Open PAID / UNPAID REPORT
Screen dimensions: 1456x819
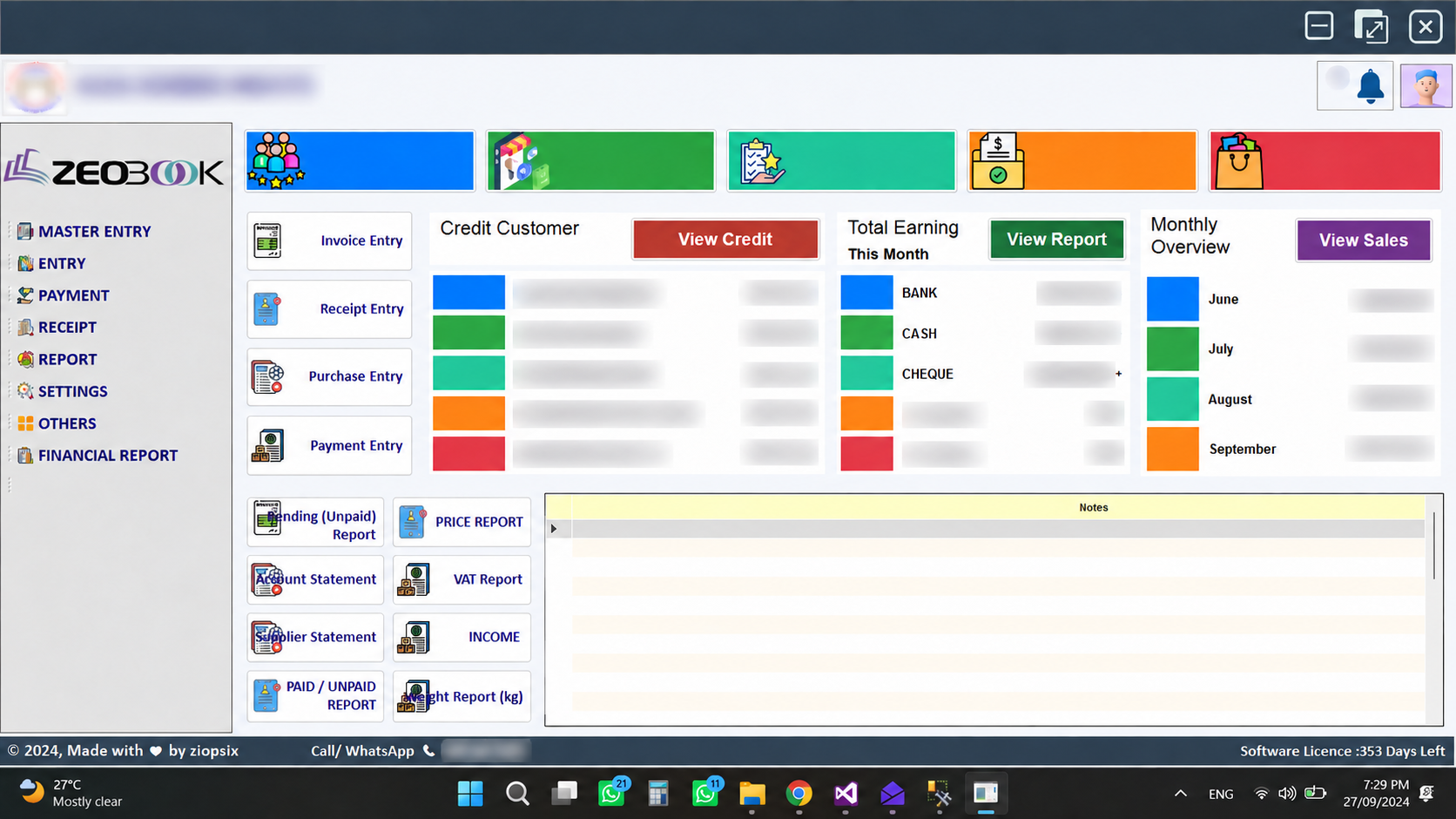tap(315, 696)
